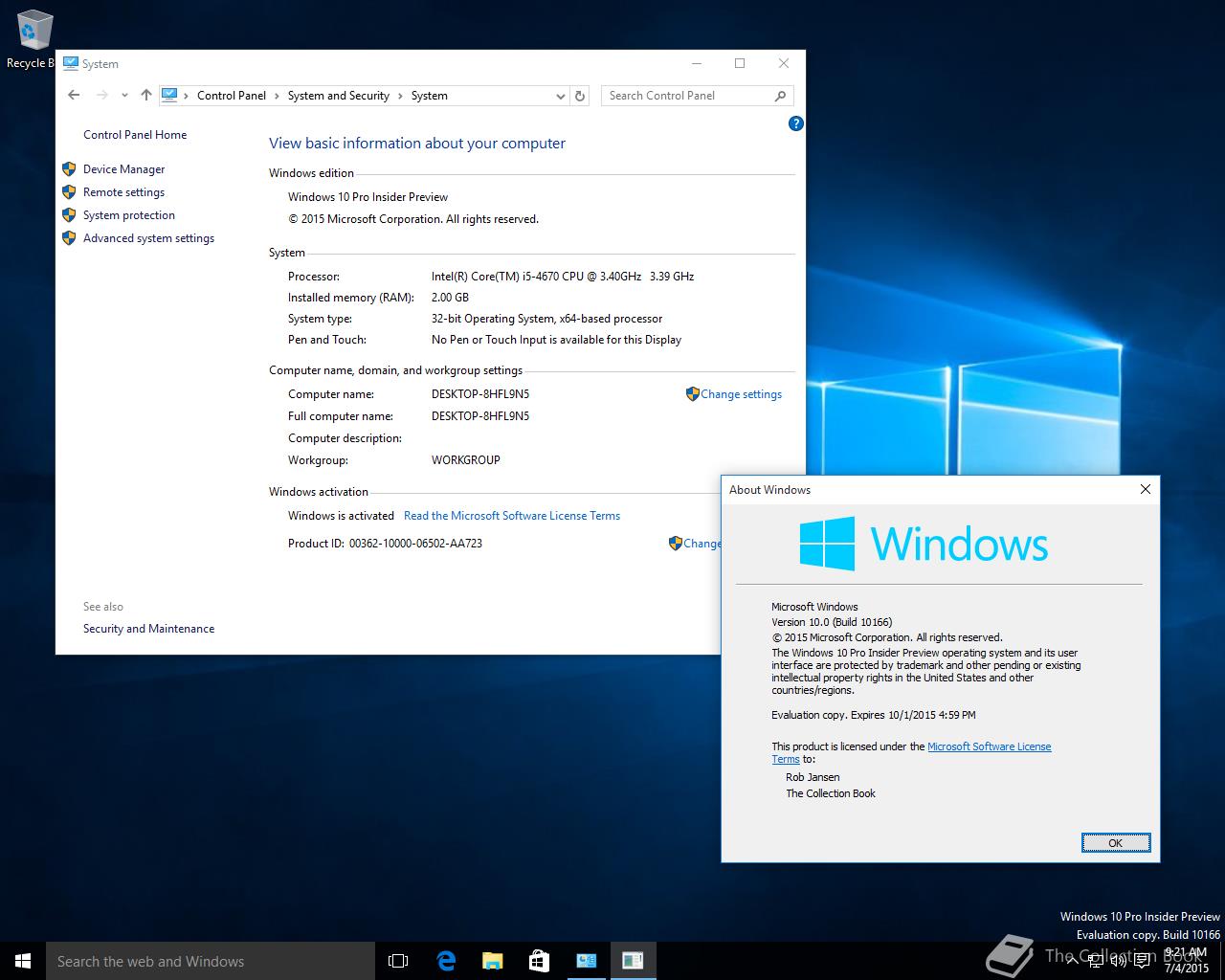Viewport: 1225px width, 980px height.
Task: Open Task View from taskbar
Action: point(398,961)
